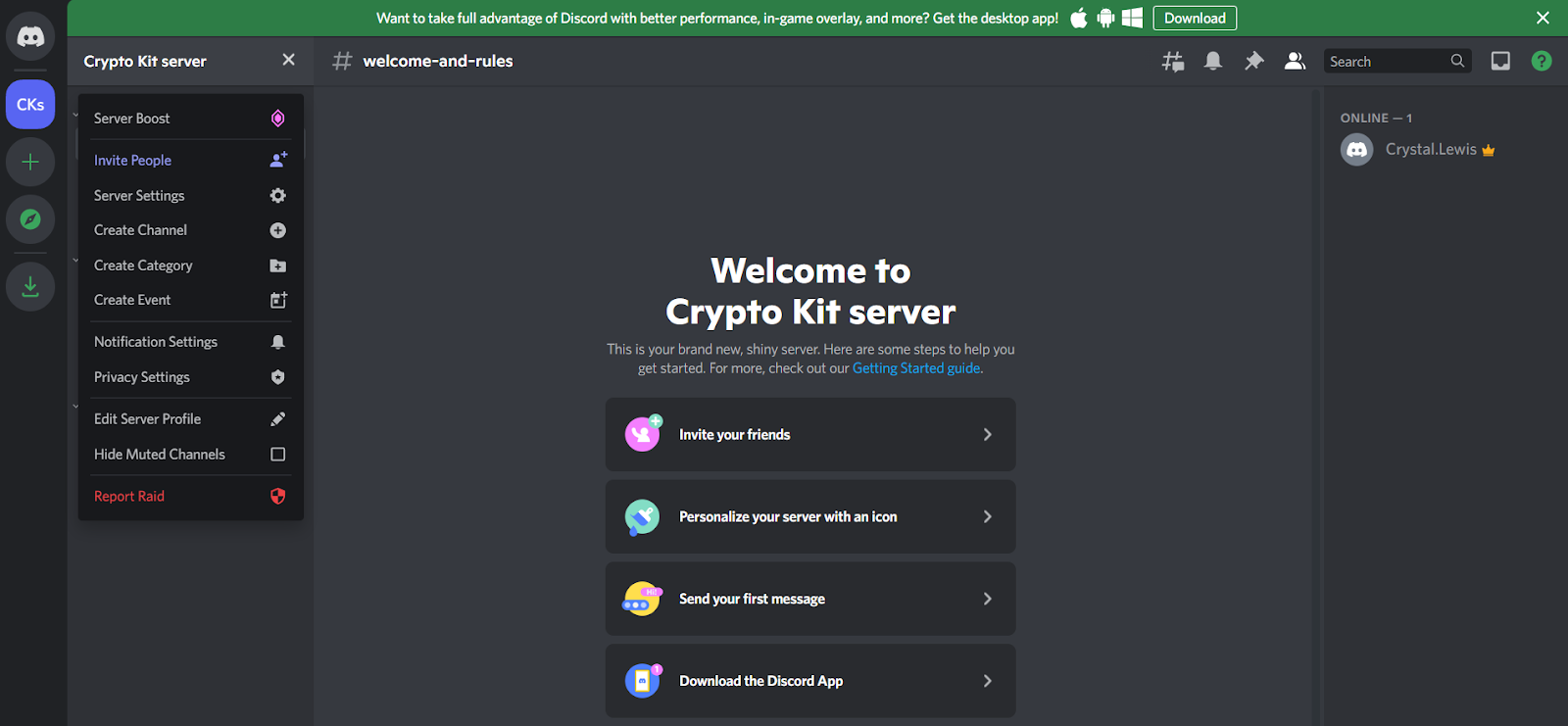This screenshot has width=1568, height=726.
Task: Click the welcome-and-rules channel title
Action: [438, 61]
